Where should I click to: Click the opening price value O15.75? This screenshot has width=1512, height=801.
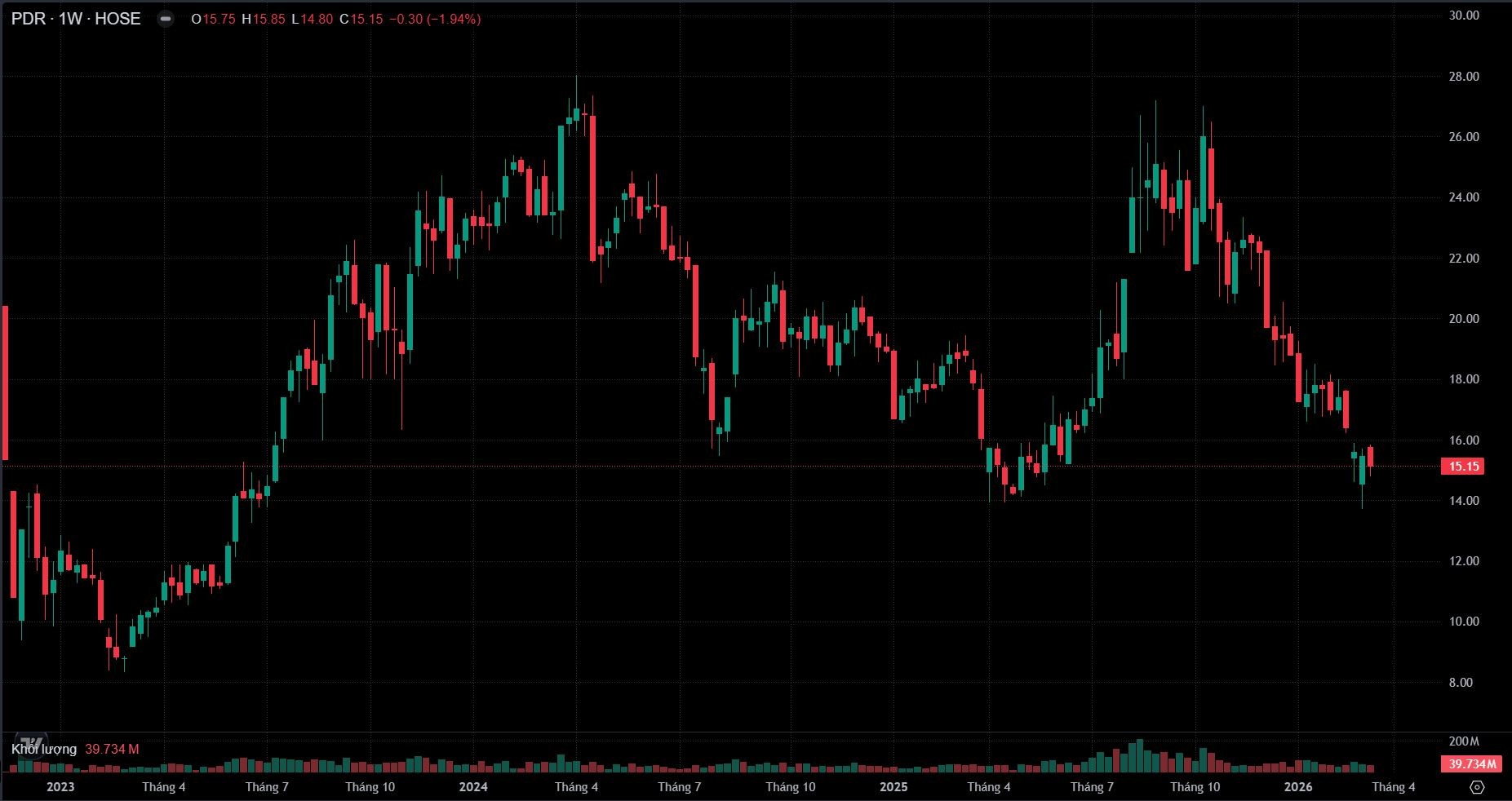click(214, 19)
